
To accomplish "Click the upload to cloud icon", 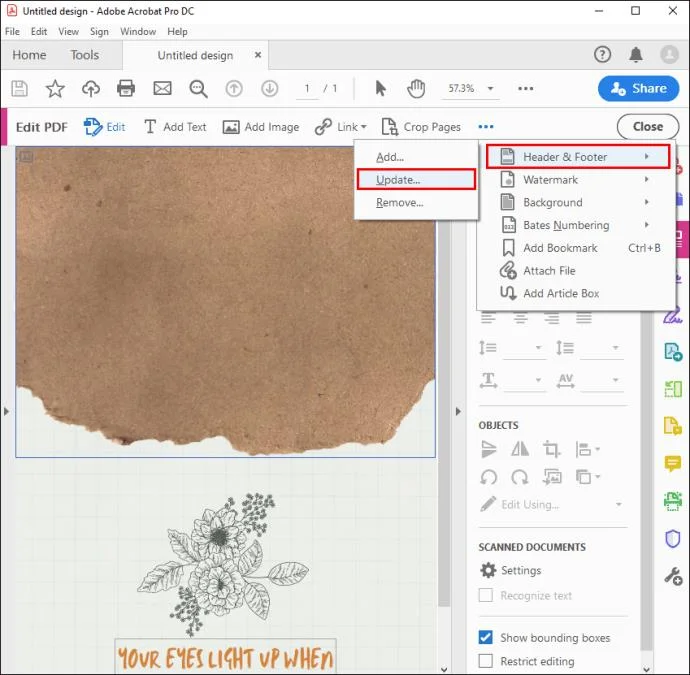I will [91, 88].
